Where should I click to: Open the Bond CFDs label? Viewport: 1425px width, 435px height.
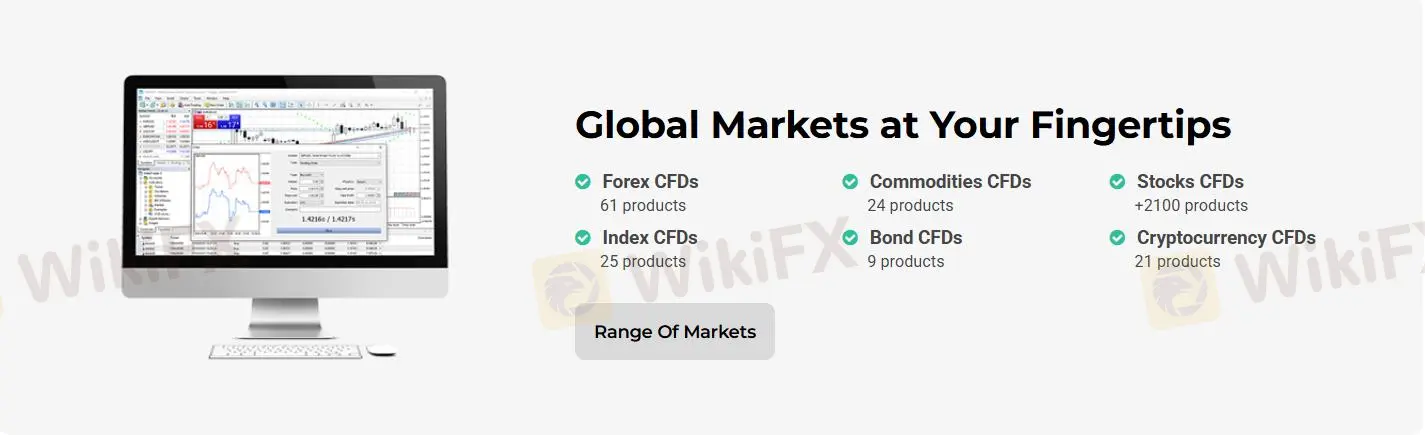(x=916, y=238)
